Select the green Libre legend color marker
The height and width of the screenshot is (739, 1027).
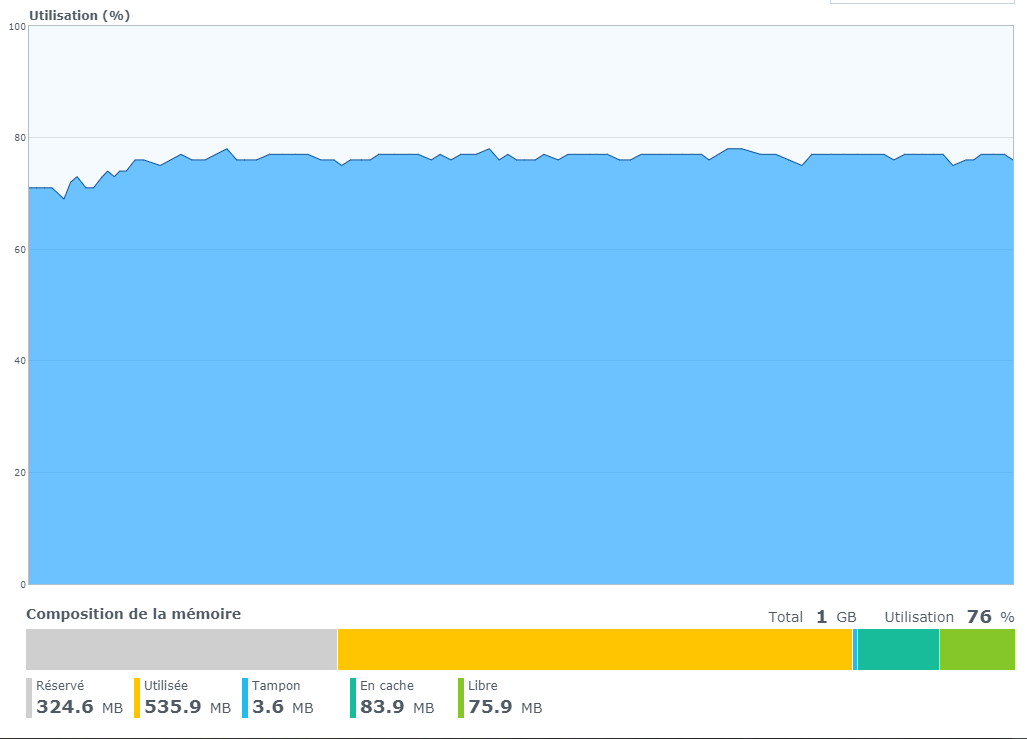[x=461, y=697]
